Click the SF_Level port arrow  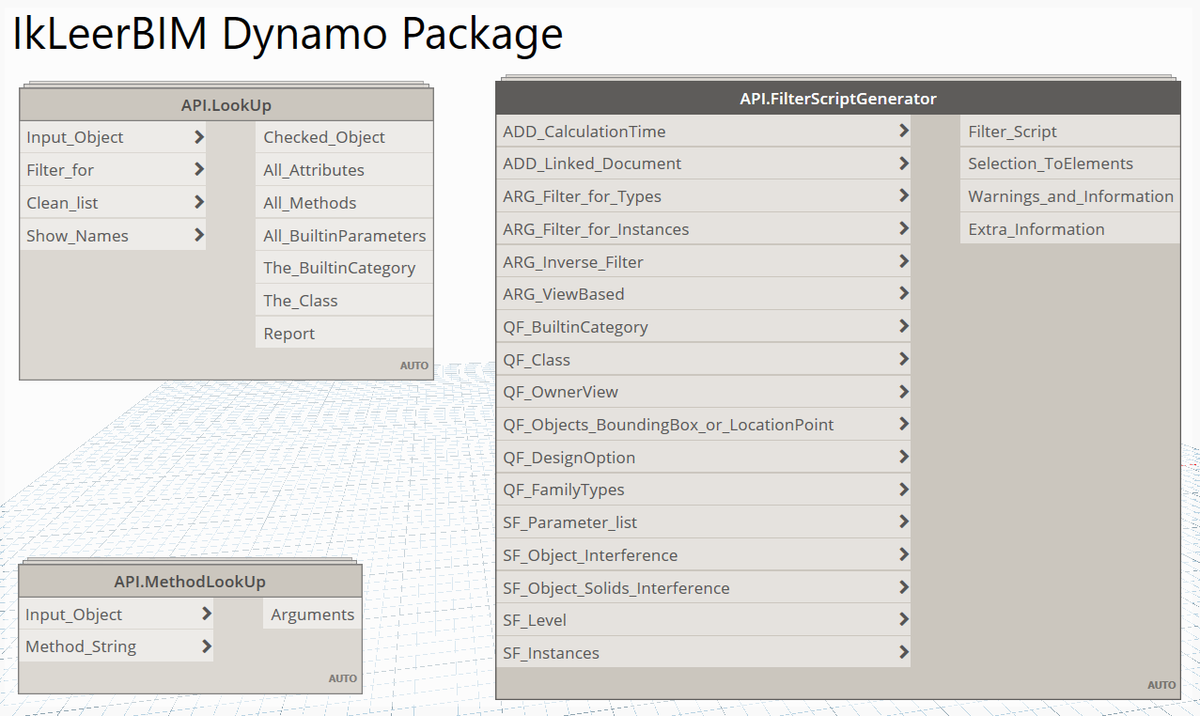[x=904, y=619]
